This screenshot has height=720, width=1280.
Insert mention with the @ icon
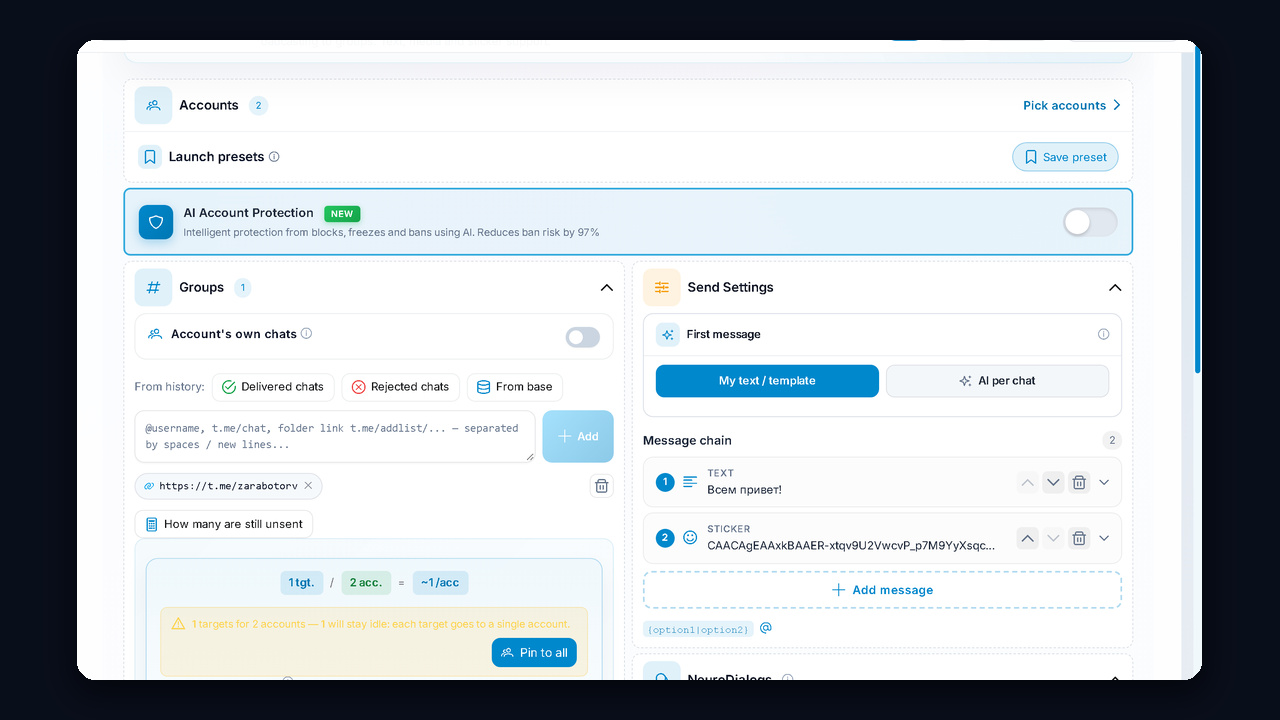point(766,628)
